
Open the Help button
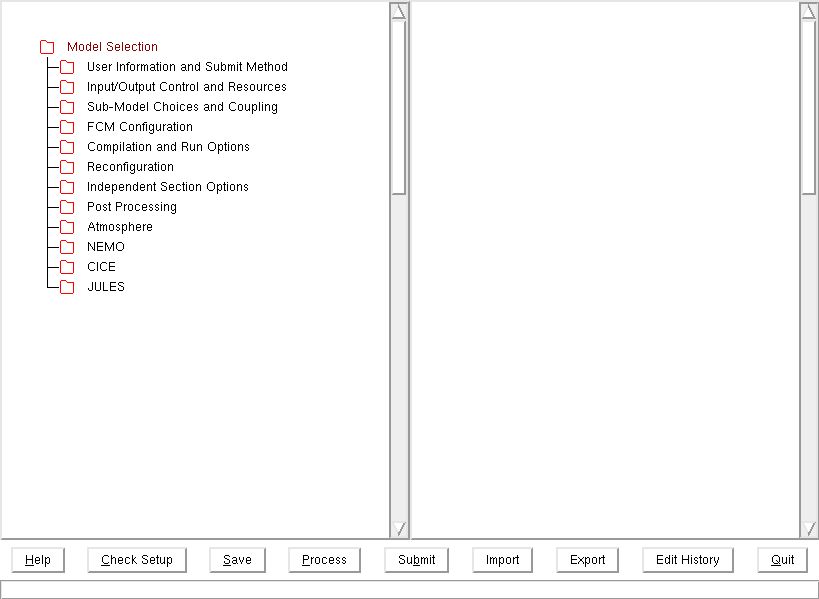(38, 560)
